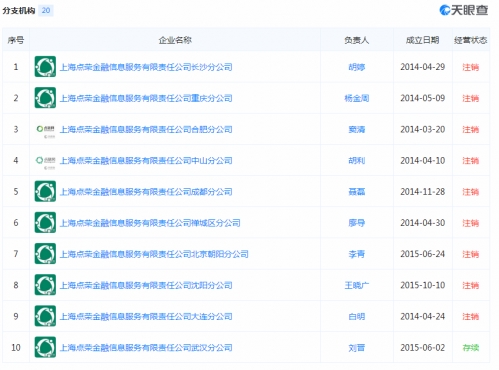The image size is (499, 370).
Task: Click 注销 status in 禅城区分公司 row
Action: (x=471, y=223)
